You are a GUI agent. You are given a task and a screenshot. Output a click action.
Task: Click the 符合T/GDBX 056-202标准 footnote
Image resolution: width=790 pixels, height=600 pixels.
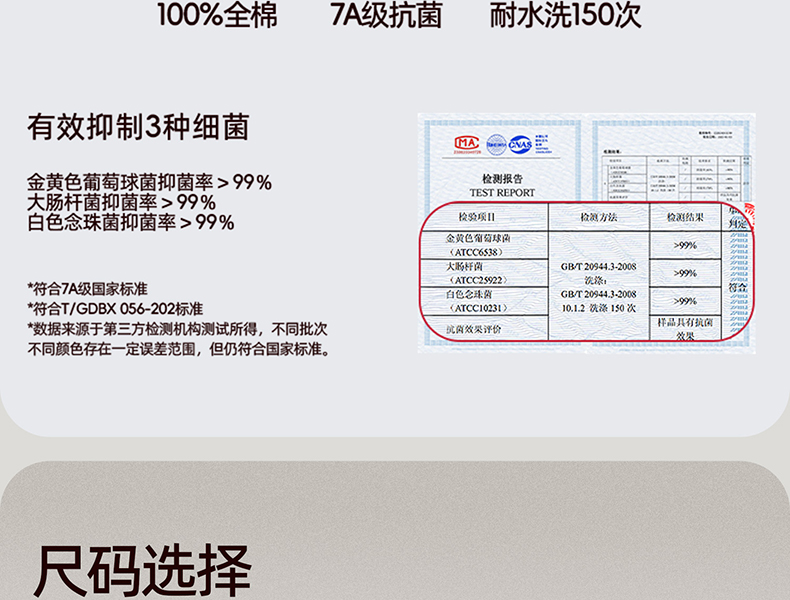click(115, 308)
